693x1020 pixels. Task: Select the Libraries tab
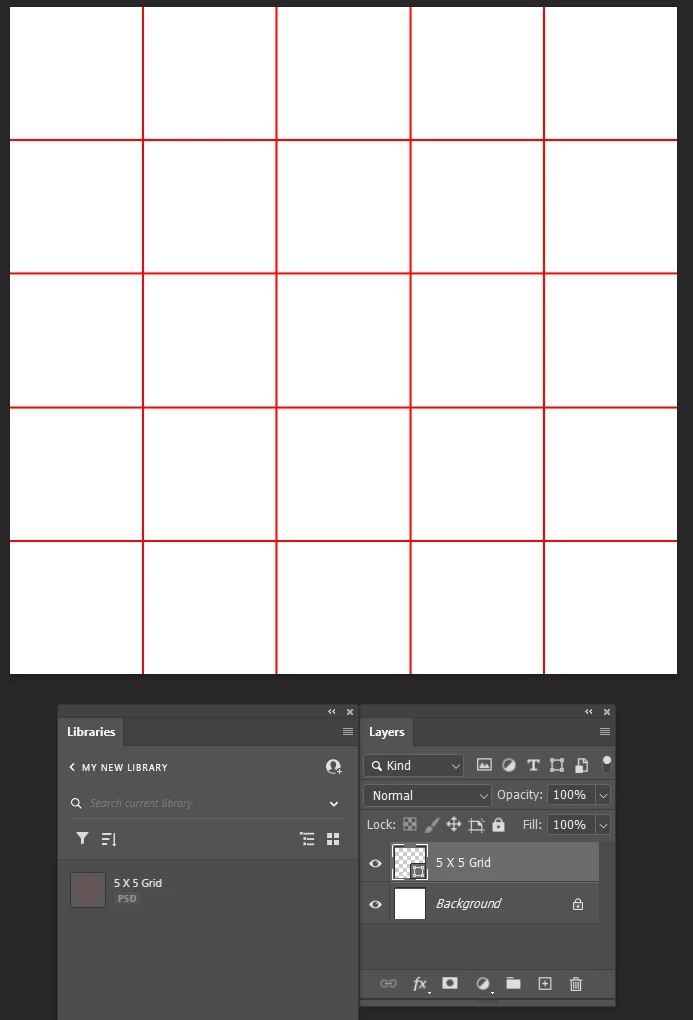click(91, 732)
